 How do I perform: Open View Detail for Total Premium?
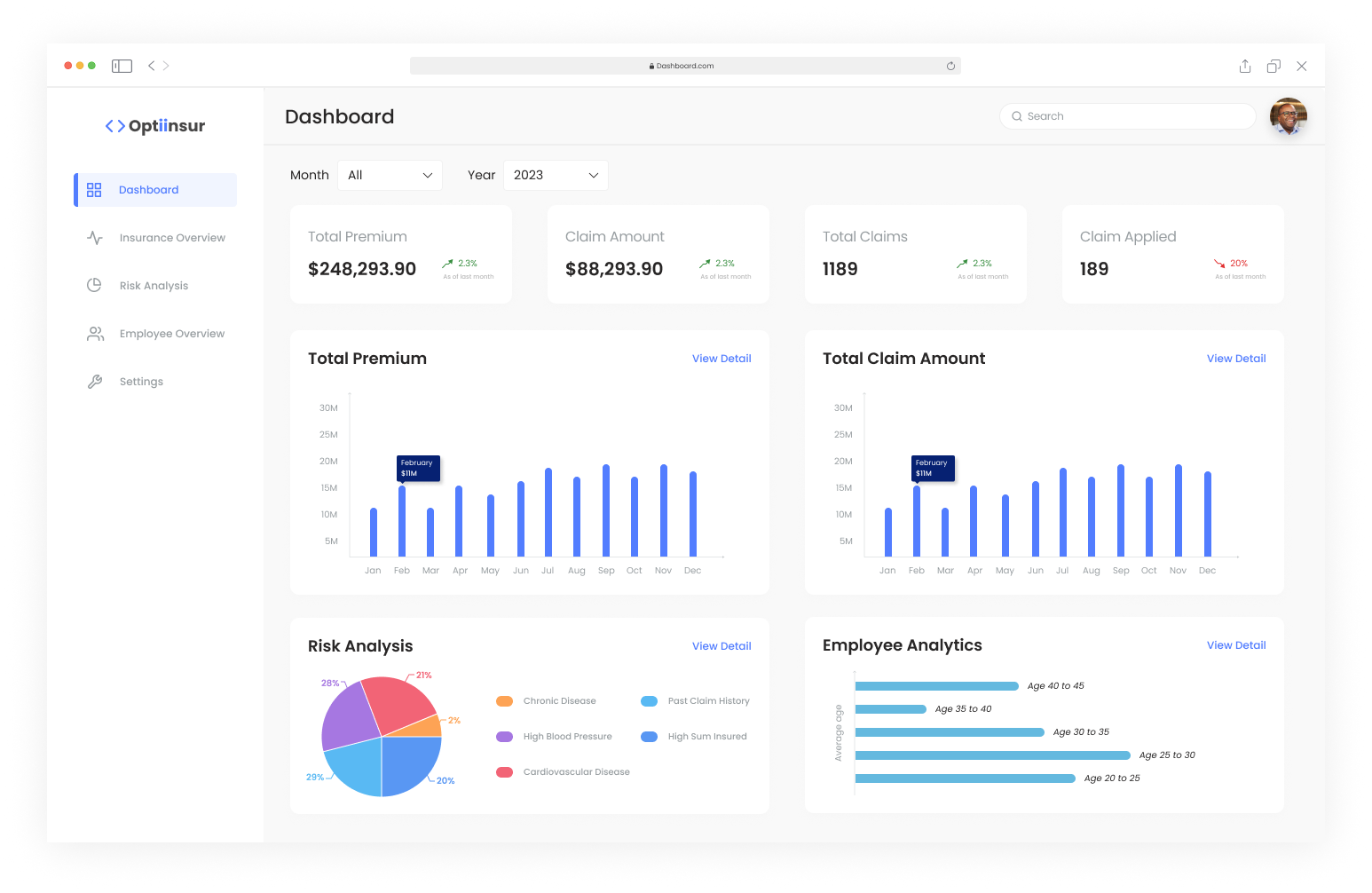(x=721, y=359)
